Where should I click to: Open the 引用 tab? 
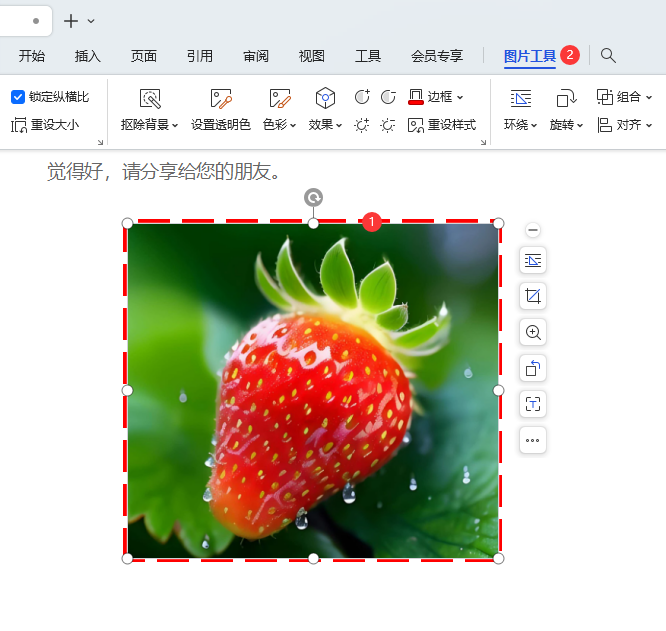(x=200, y=56)
